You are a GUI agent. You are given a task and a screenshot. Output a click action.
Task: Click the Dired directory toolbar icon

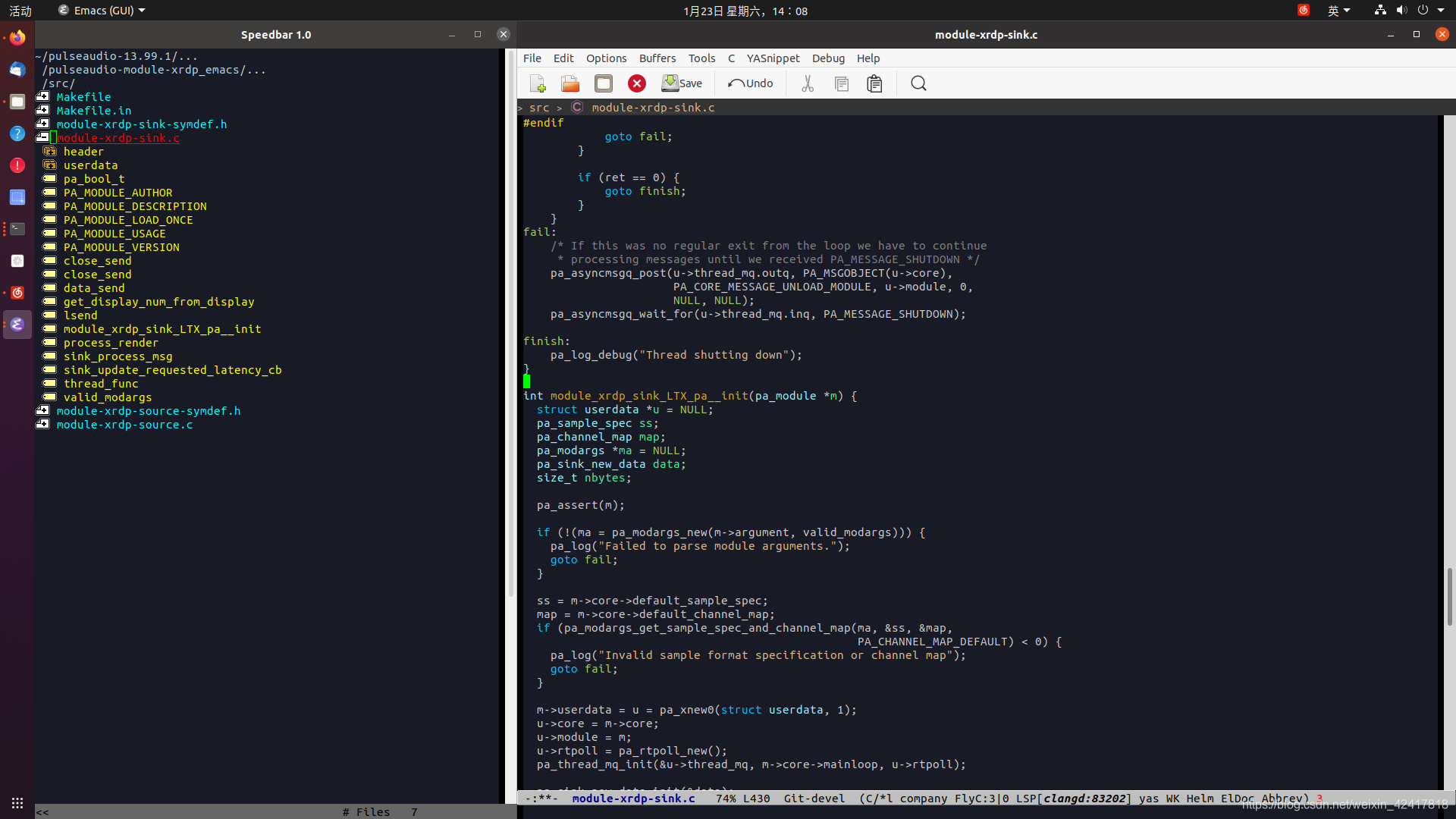click(x=604, y=83)
